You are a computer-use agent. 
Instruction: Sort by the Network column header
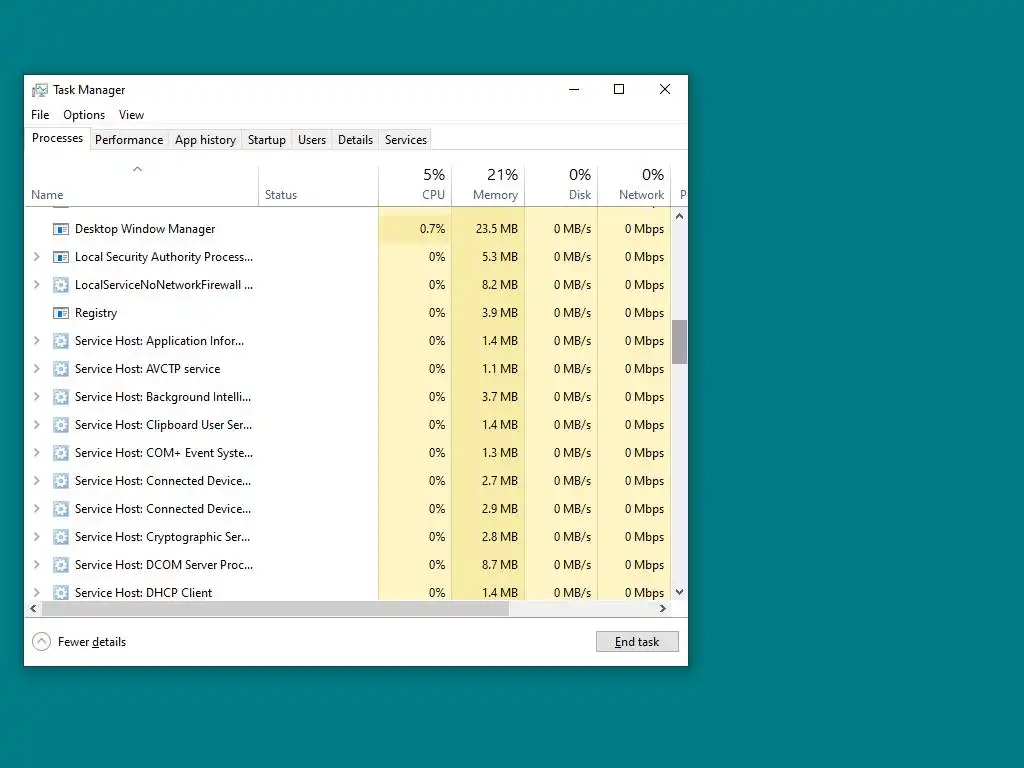tap(634, 186)
